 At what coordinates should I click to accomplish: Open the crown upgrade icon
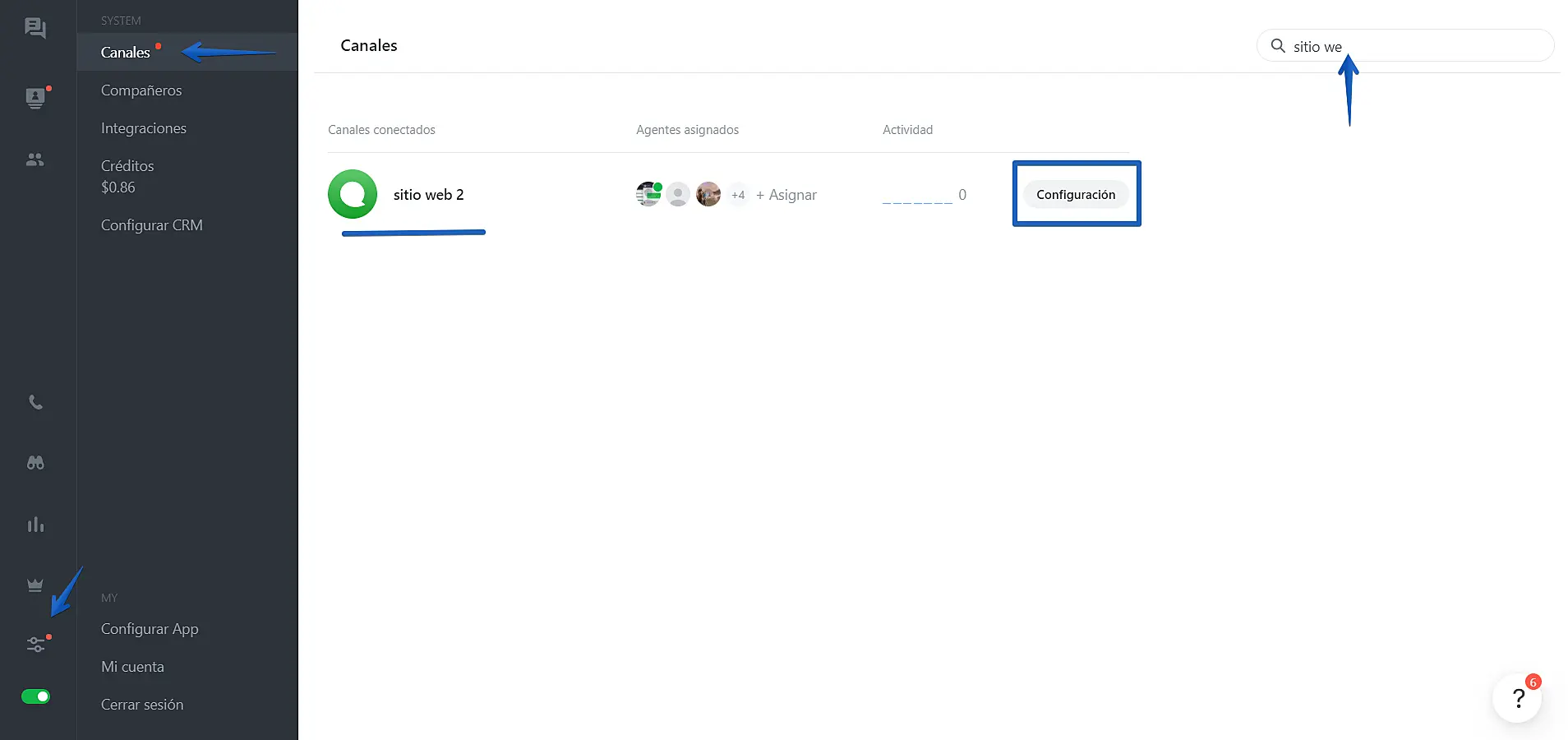click(x=35, y=585)
